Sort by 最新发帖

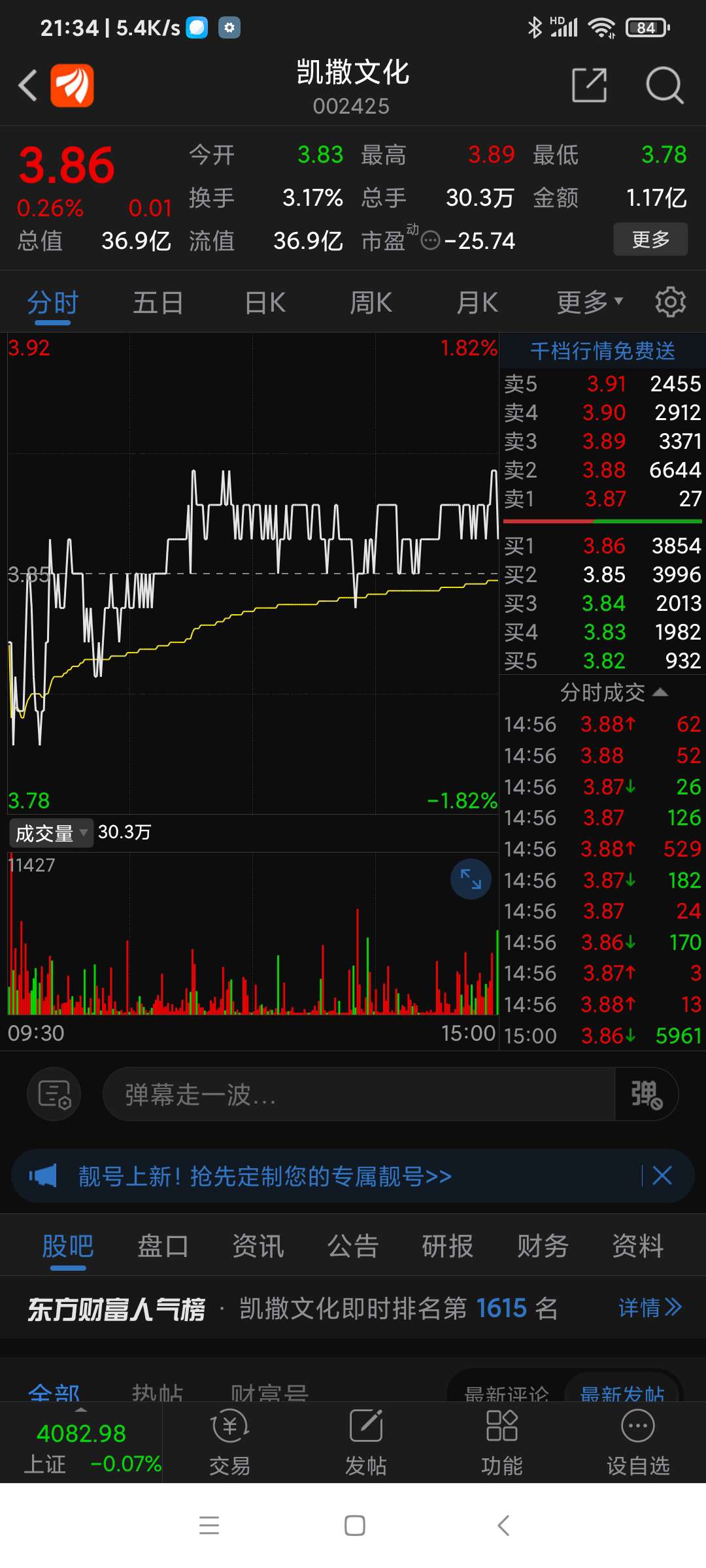click(x=622, y=1393)
